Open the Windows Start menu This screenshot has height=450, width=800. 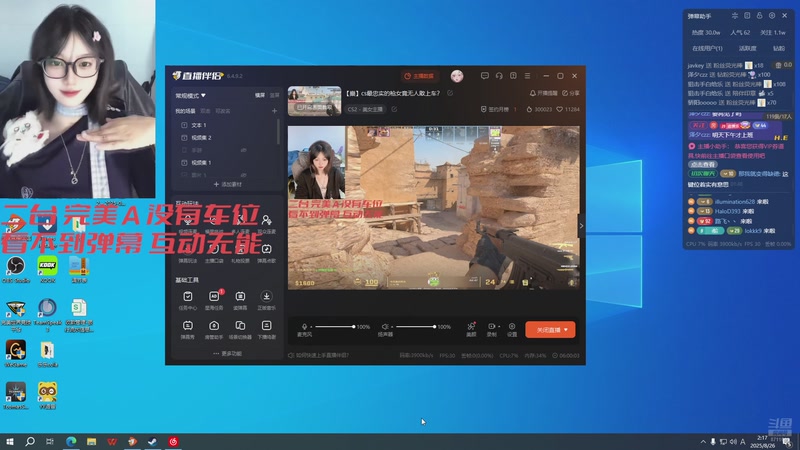(x=10, y=441)
